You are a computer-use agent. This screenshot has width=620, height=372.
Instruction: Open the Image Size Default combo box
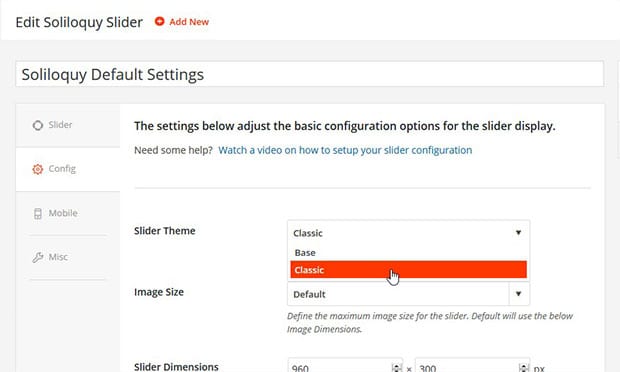pos(408,294)
